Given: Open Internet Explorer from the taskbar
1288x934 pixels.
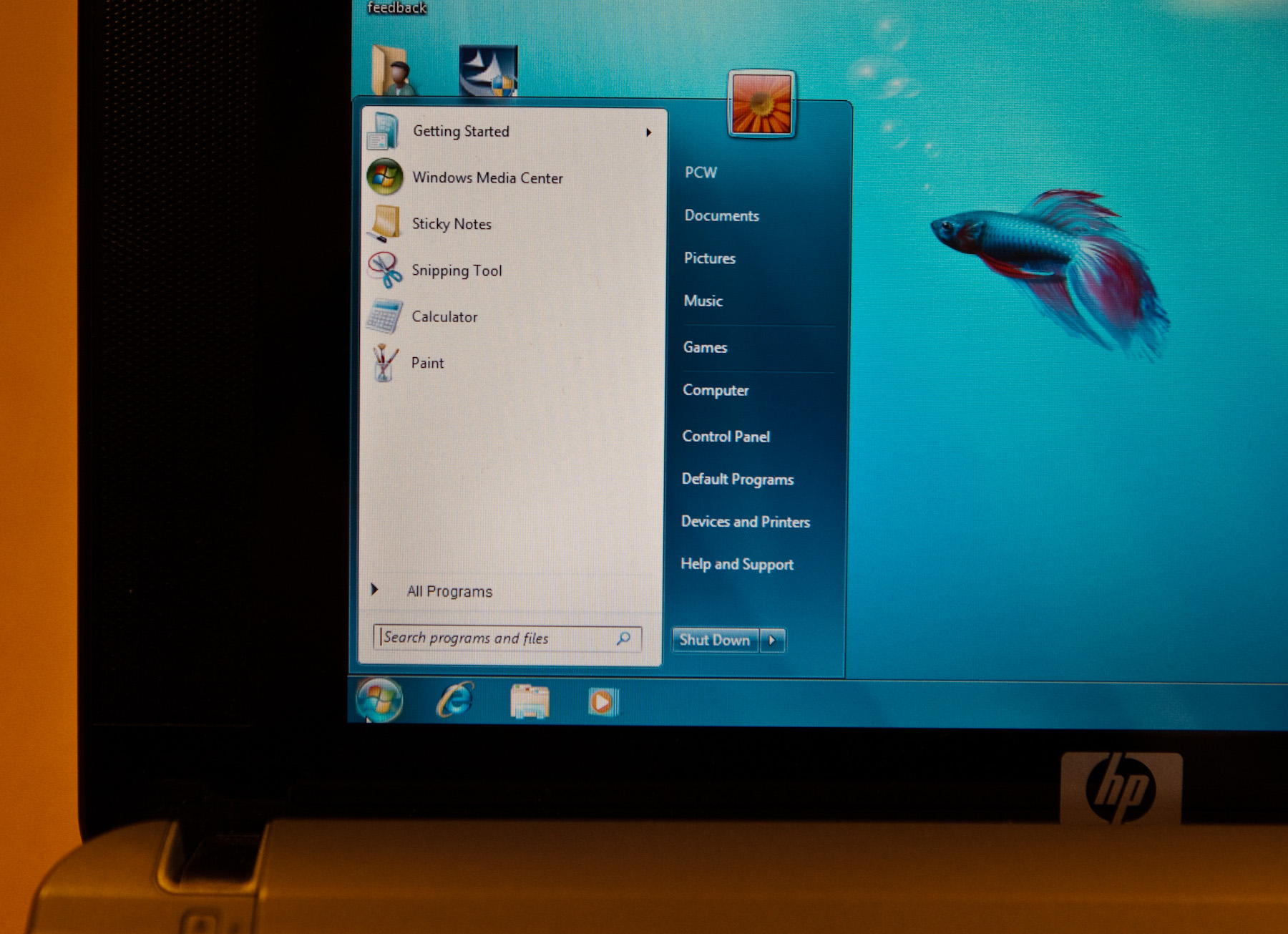Looking at the screenshot, I should 455,700.
